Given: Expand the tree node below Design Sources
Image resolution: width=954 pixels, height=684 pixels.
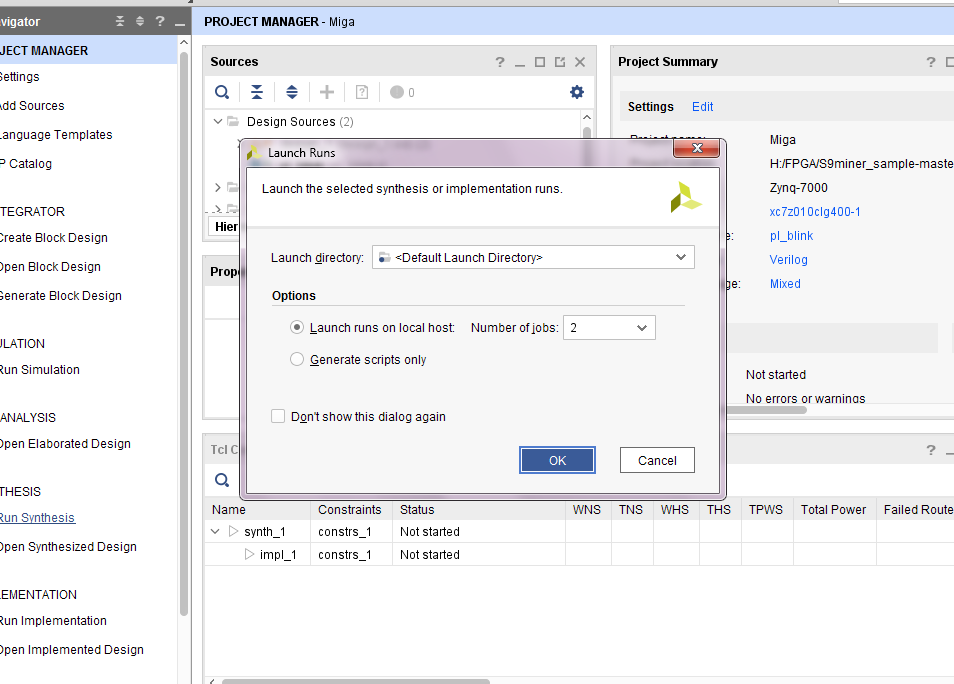Looking at the screenshot, I should (x=218, y=187).
